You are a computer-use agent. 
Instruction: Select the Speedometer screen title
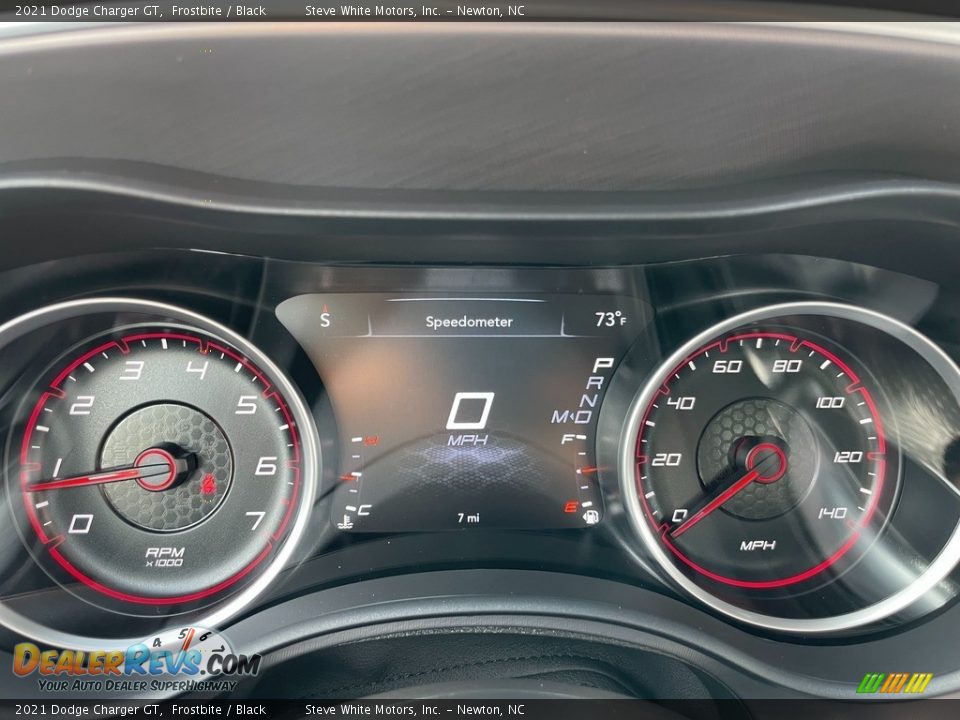(469, 321)
